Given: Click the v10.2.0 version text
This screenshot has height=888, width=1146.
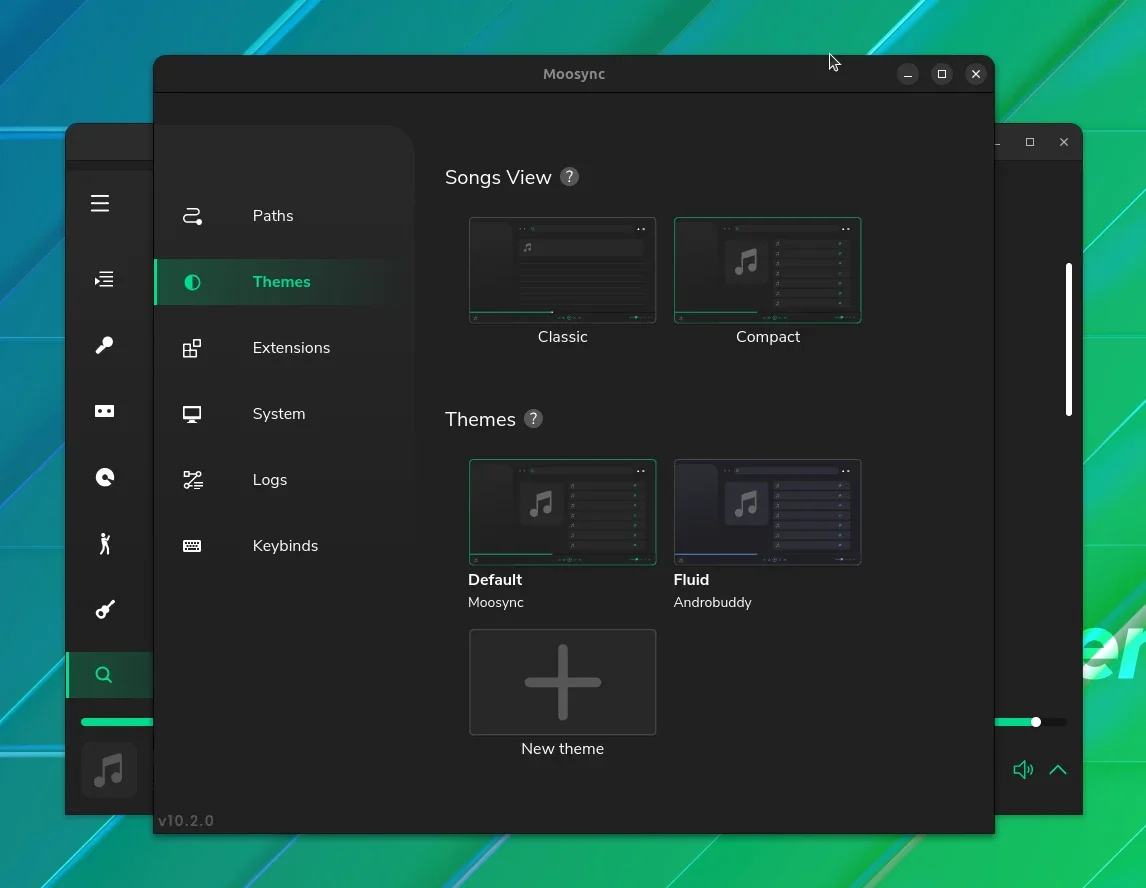Looking at the screenshot, I should coord(186,821).
